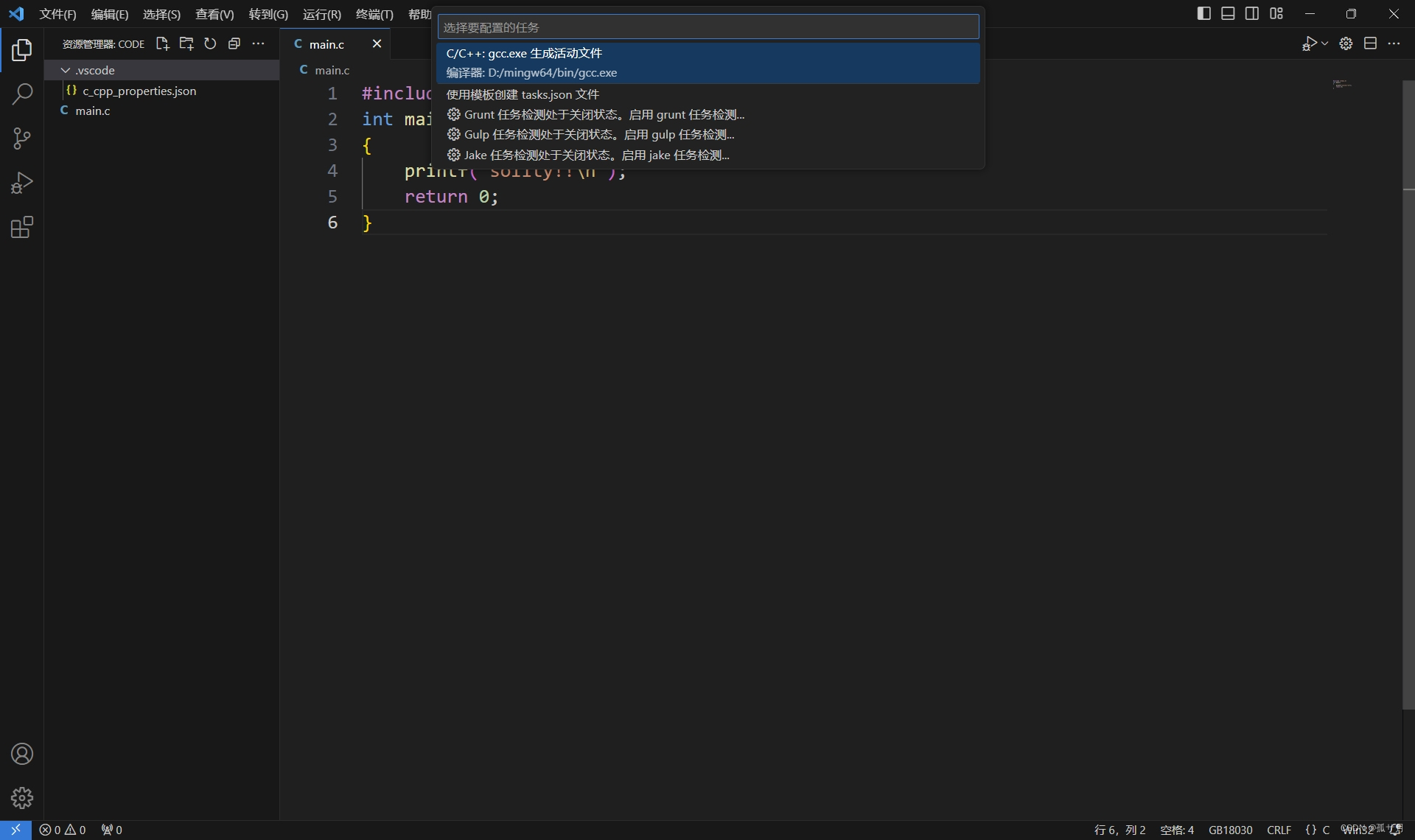Image resolution: width=1415 pixels, height=840 pixels.
Task: Click line number 5 in gutter
Action: coord(332,197)
